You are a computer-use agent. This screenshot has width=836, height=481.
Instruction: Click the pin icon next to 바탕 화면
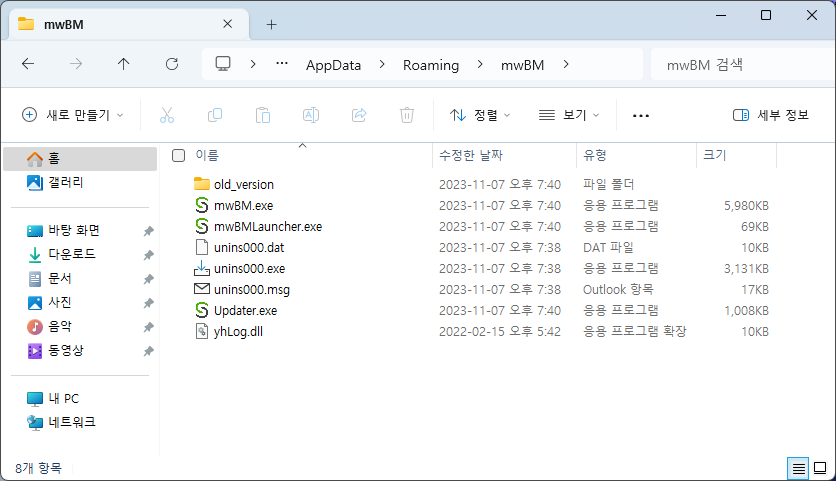pos(148,231)
